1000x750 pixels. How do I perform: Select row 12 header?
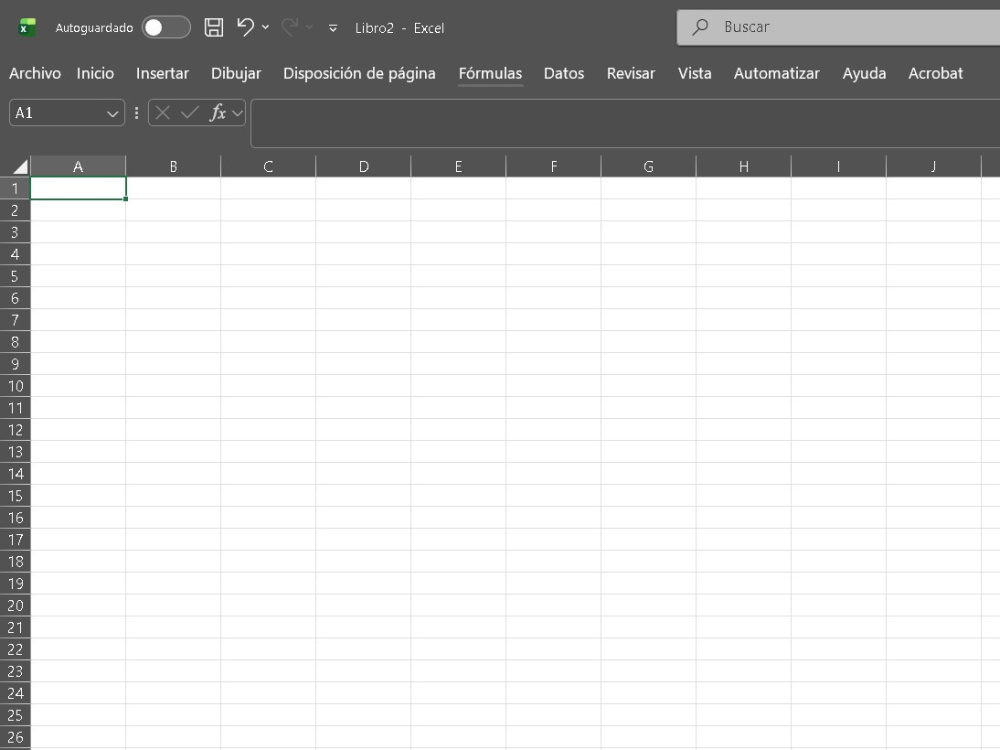point(15,430)
